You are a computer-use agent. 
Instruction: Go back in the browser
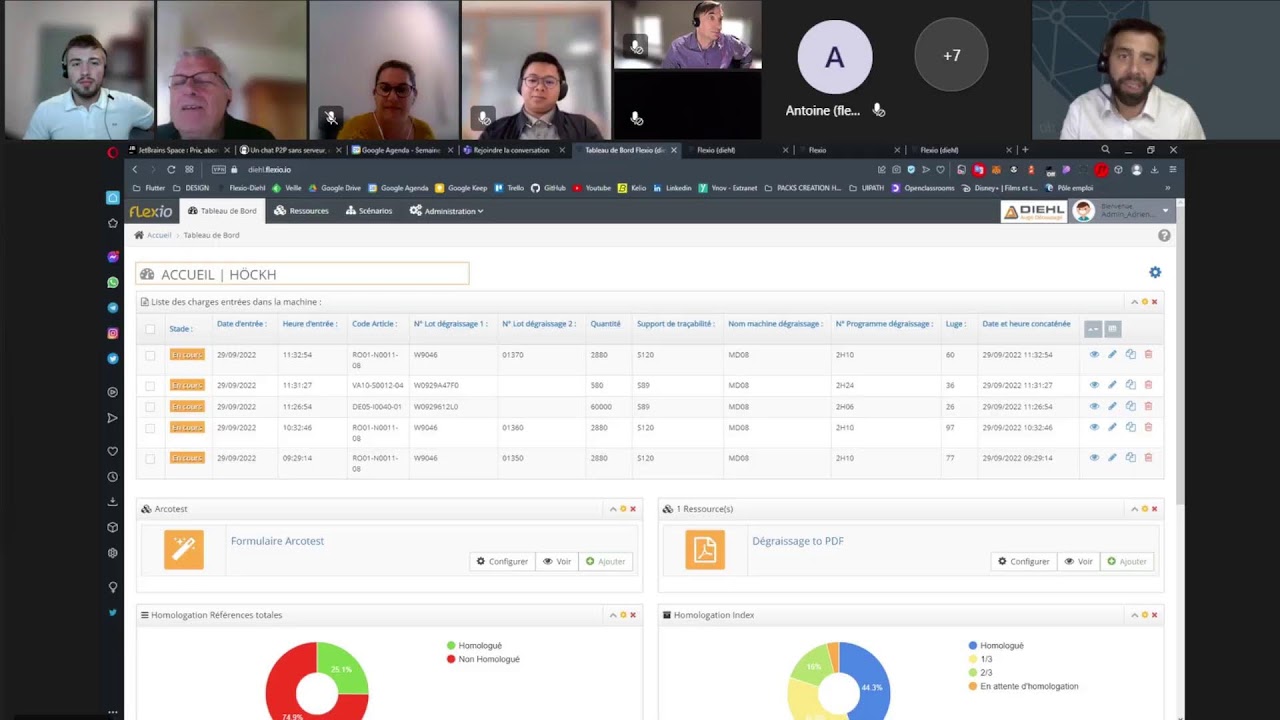pyautogui.click(x=135, y=170)
